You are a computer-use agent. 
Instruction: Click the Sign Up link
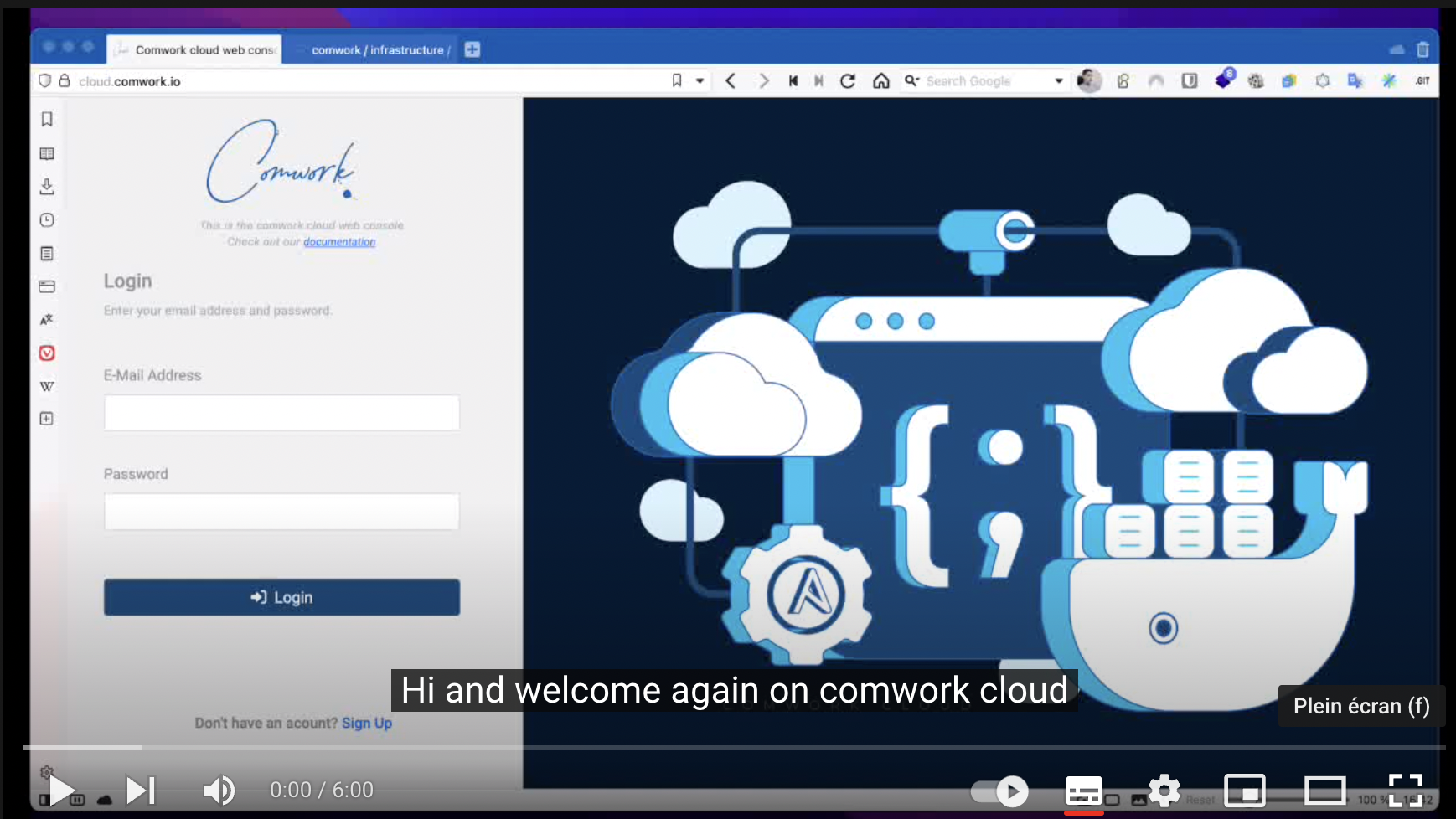click(367, 723)
